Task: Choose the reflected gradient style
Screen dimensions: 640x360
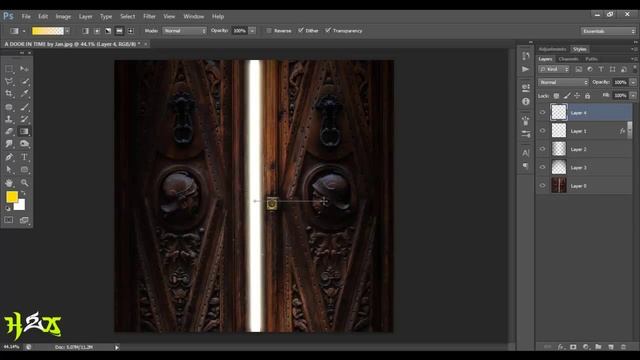Action: pos(119,31)
